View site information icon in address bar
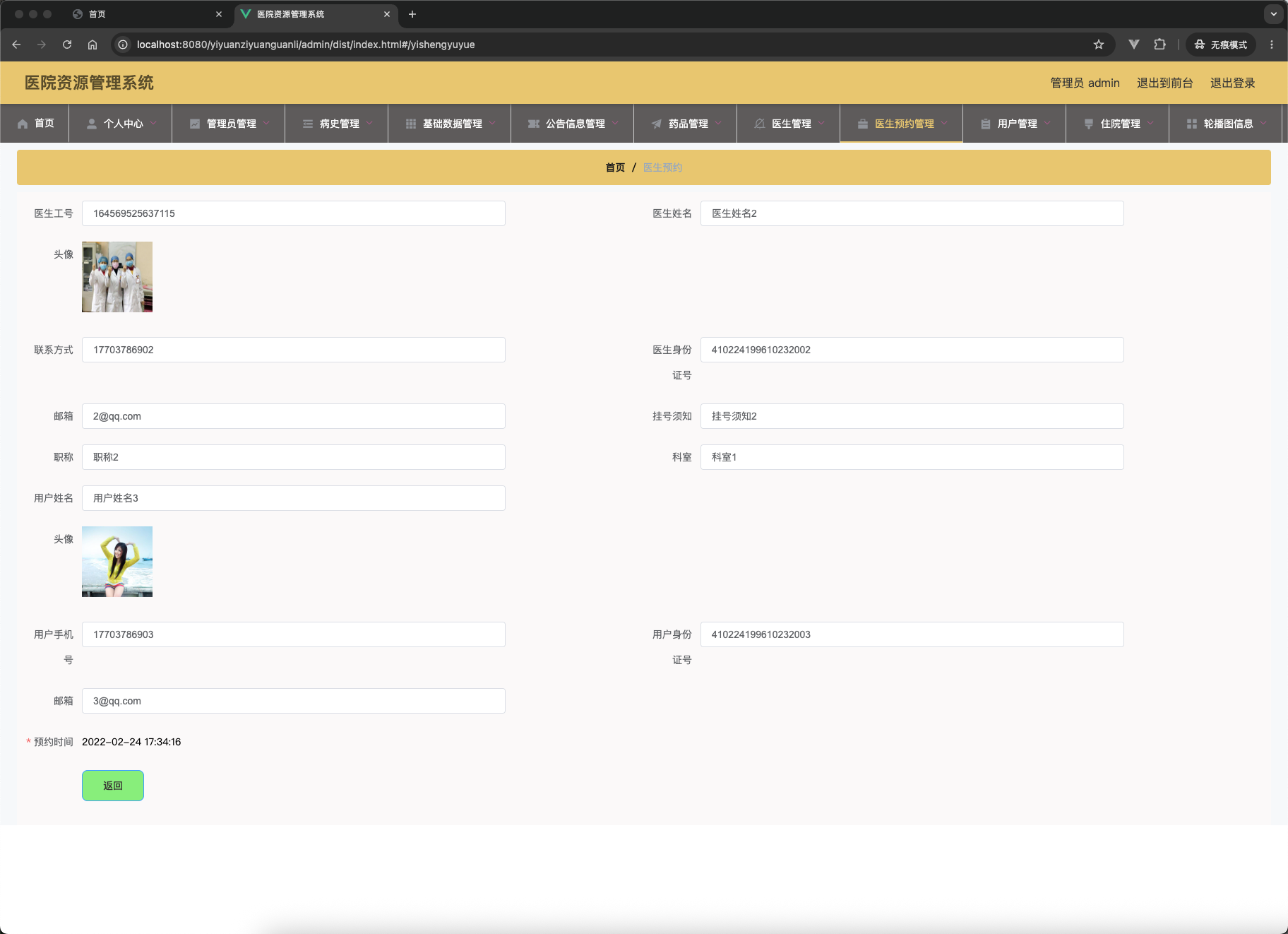 click(123, 45)
